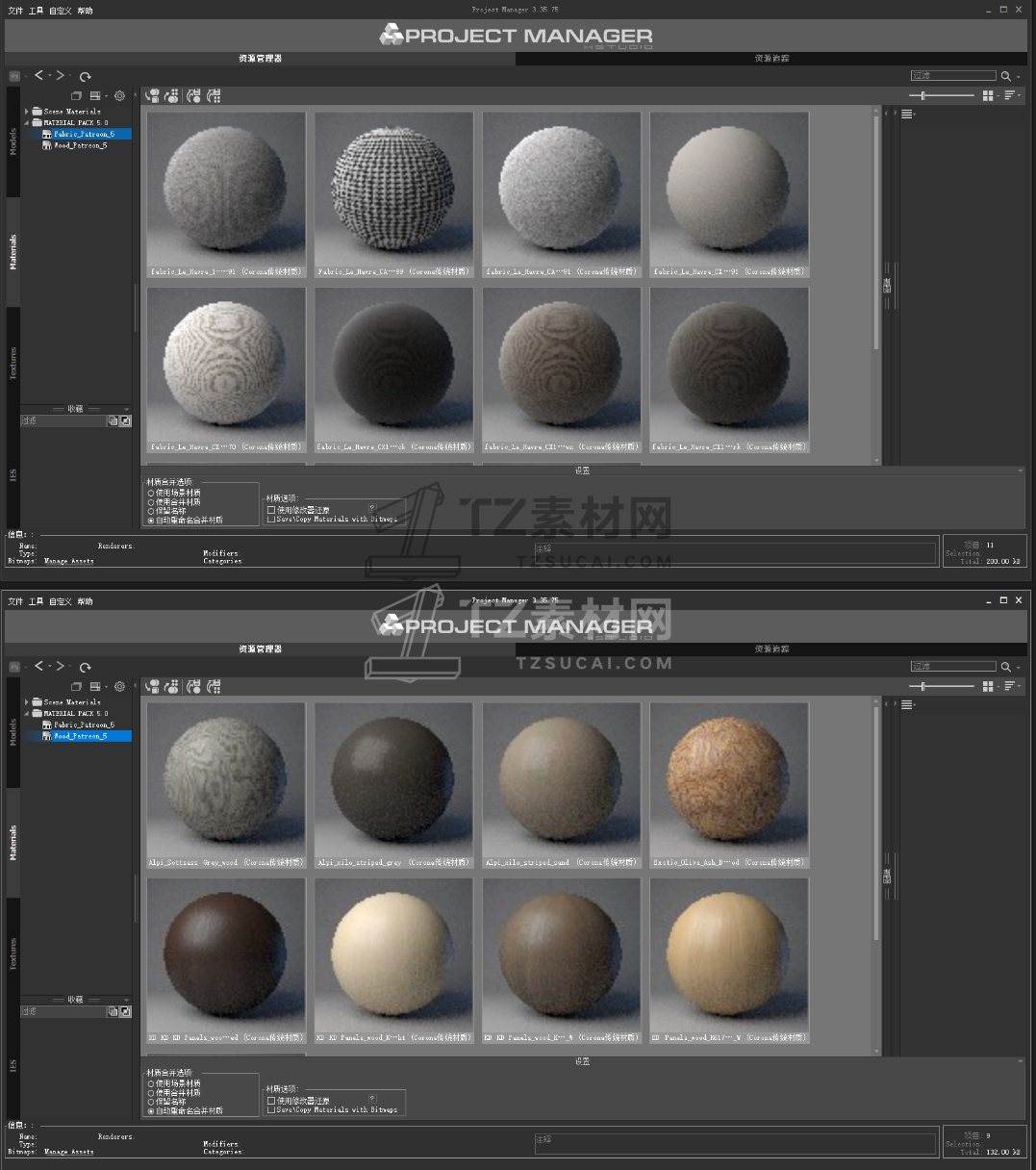Enable 'Save\Copy Materials with Bitmaps' in upper window
The width and height of the screenshot is (1036, 1170).
point(271,519)
